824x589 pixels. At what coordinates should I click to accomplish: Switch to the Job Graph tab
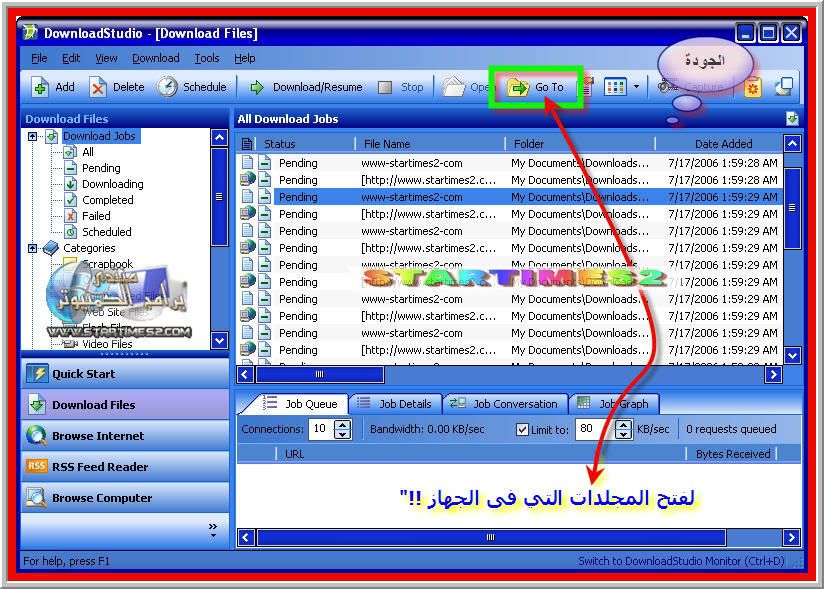[x=614, y=404]
